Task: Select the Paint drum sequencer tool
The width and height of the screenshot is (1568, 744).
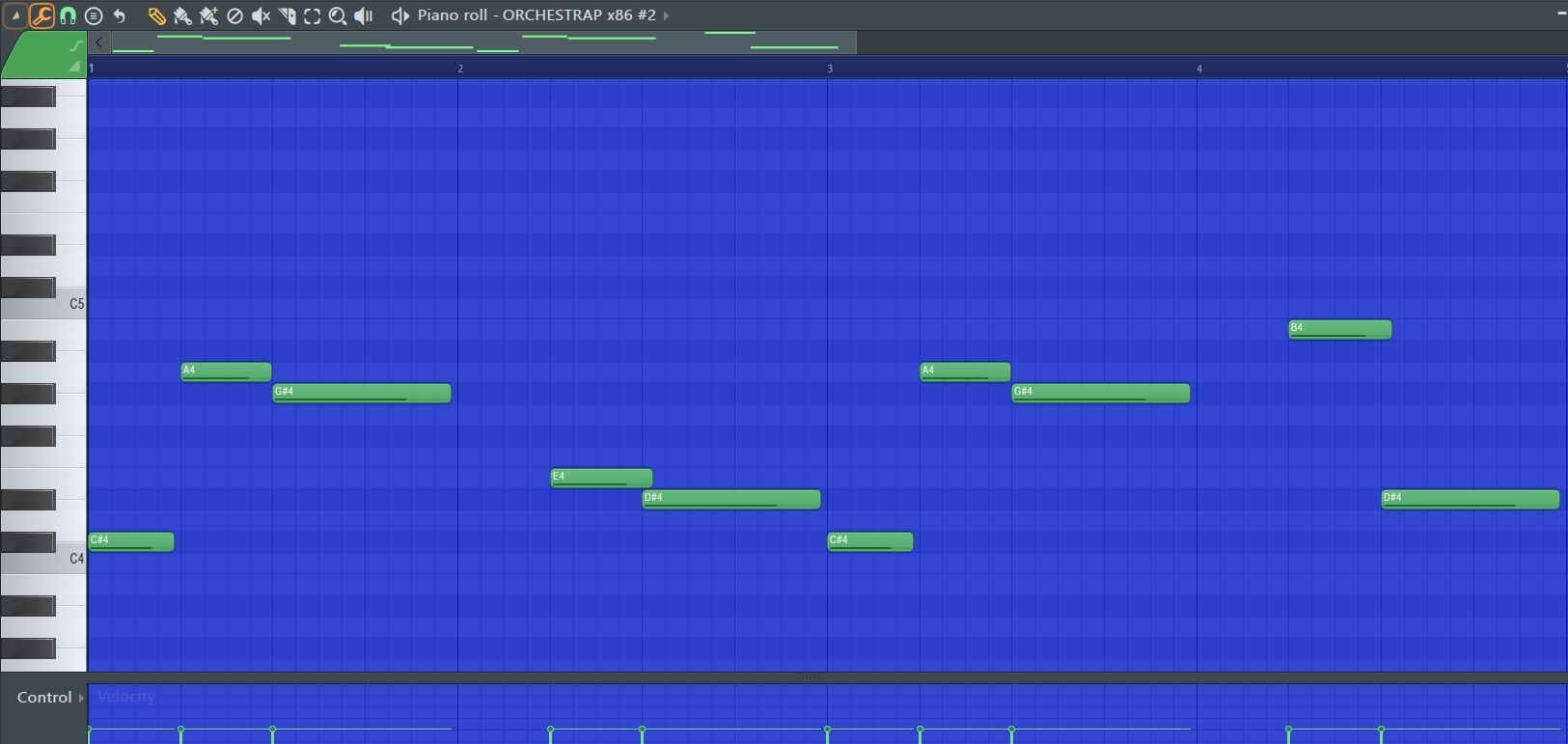Action: (208, 15)
